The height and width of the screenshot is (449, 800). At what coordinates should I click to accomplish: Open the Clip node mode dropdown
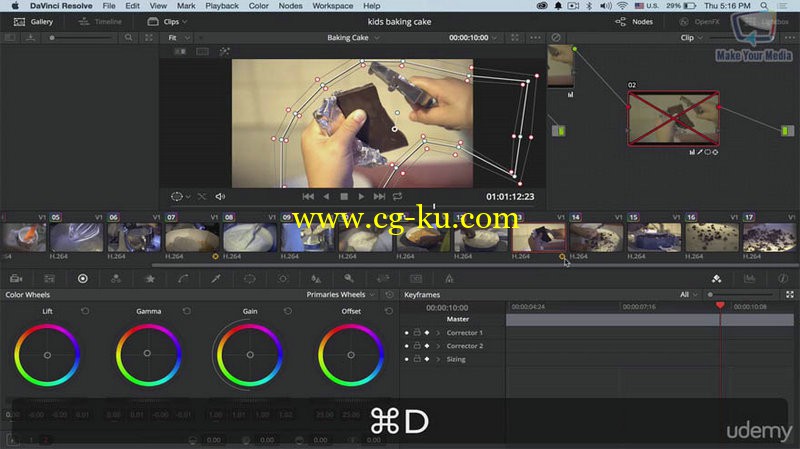[x=691, y=38]
